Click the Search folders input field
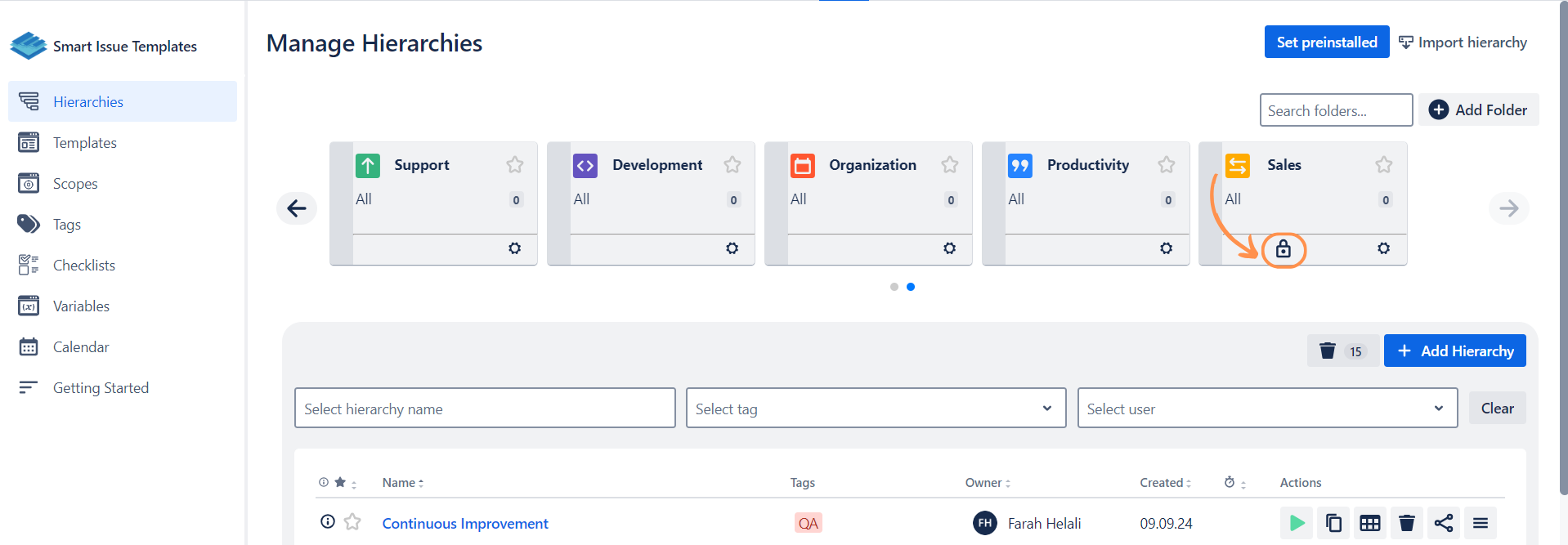1568x545 pixels. pyautogui.click(x=1335, y=110)
